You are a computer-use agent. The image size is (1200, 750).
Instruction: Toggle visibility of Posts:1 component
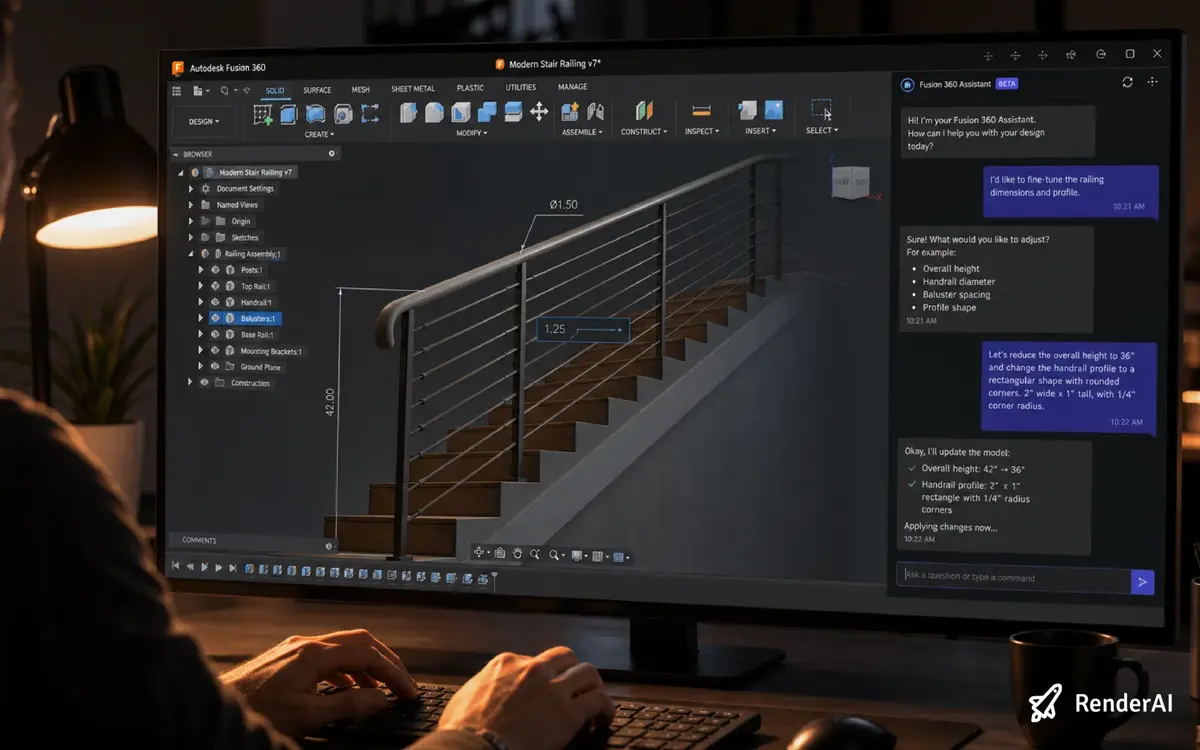pyautogui.click(x=214, y=270)
